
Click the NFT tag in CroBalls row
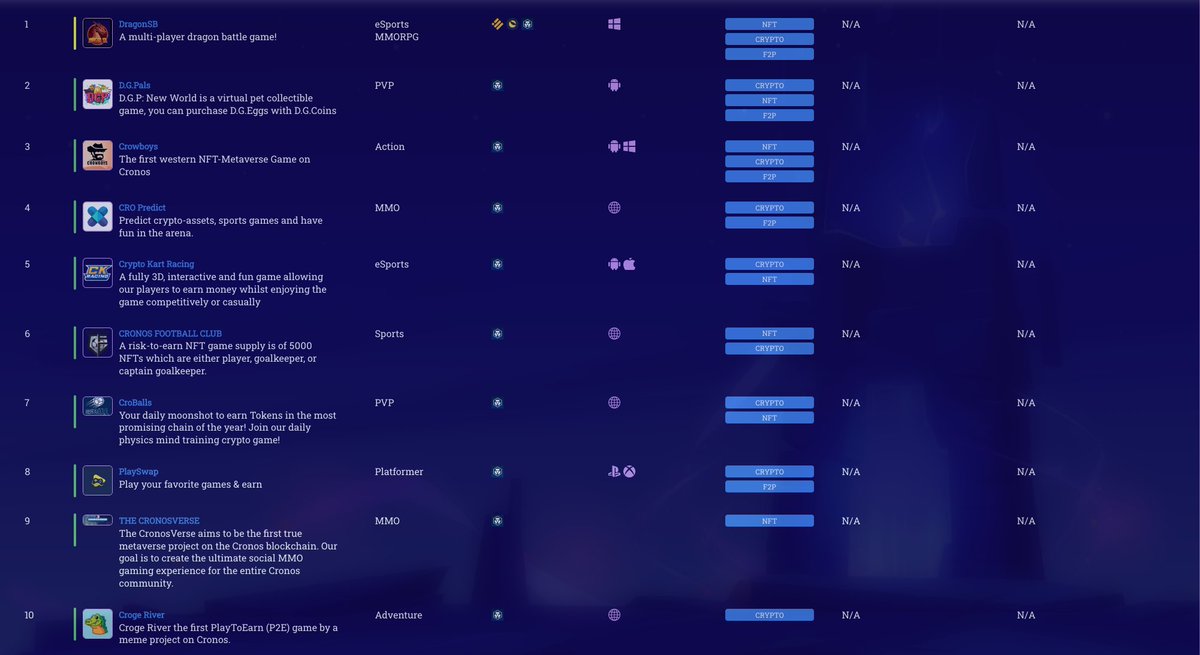pos(769,418)
